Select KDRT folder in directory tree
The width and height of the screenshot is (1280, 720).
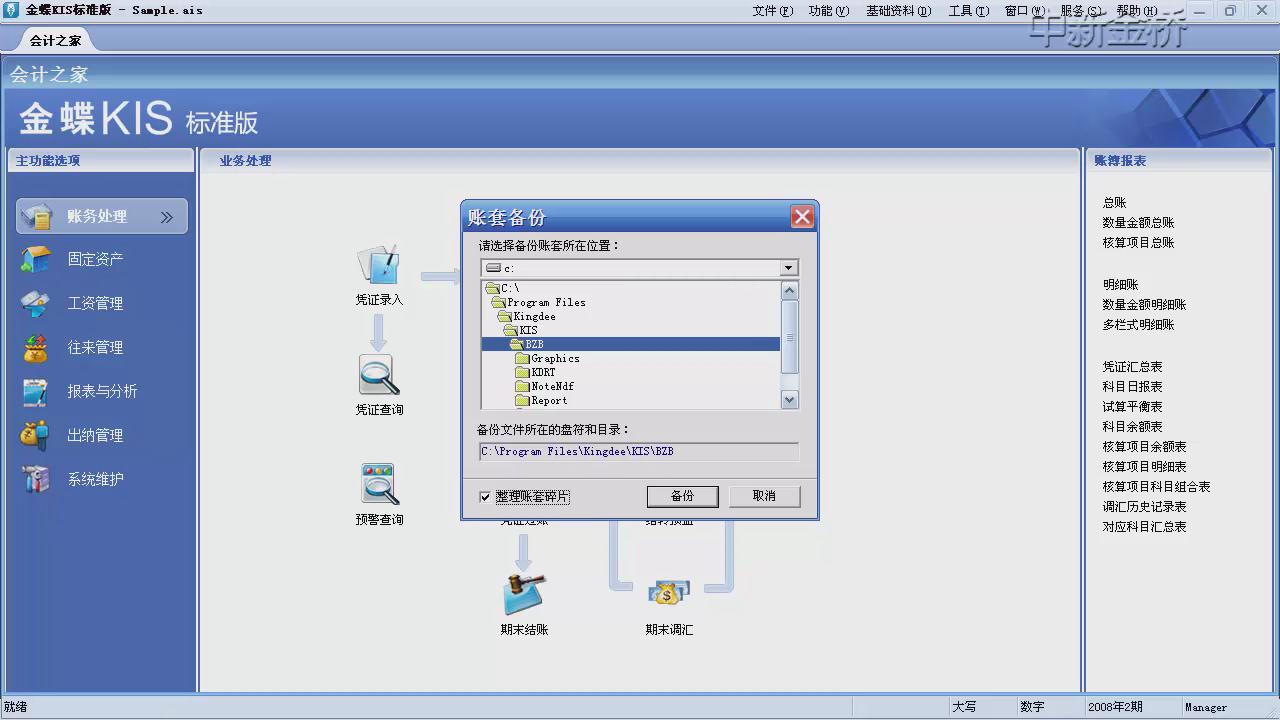(x=543, y=372)
